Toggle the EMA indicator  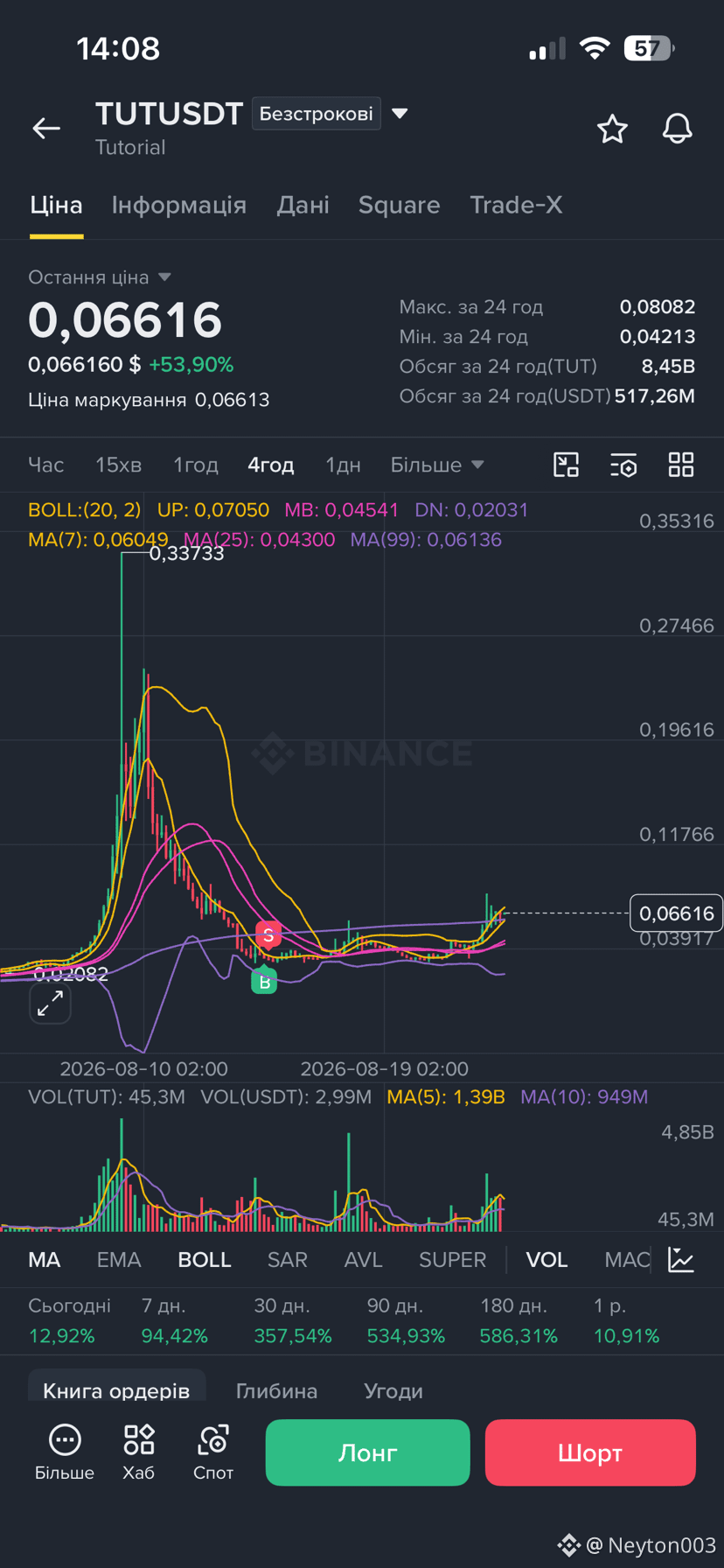pyautogui.click(x=119, y=1260)
